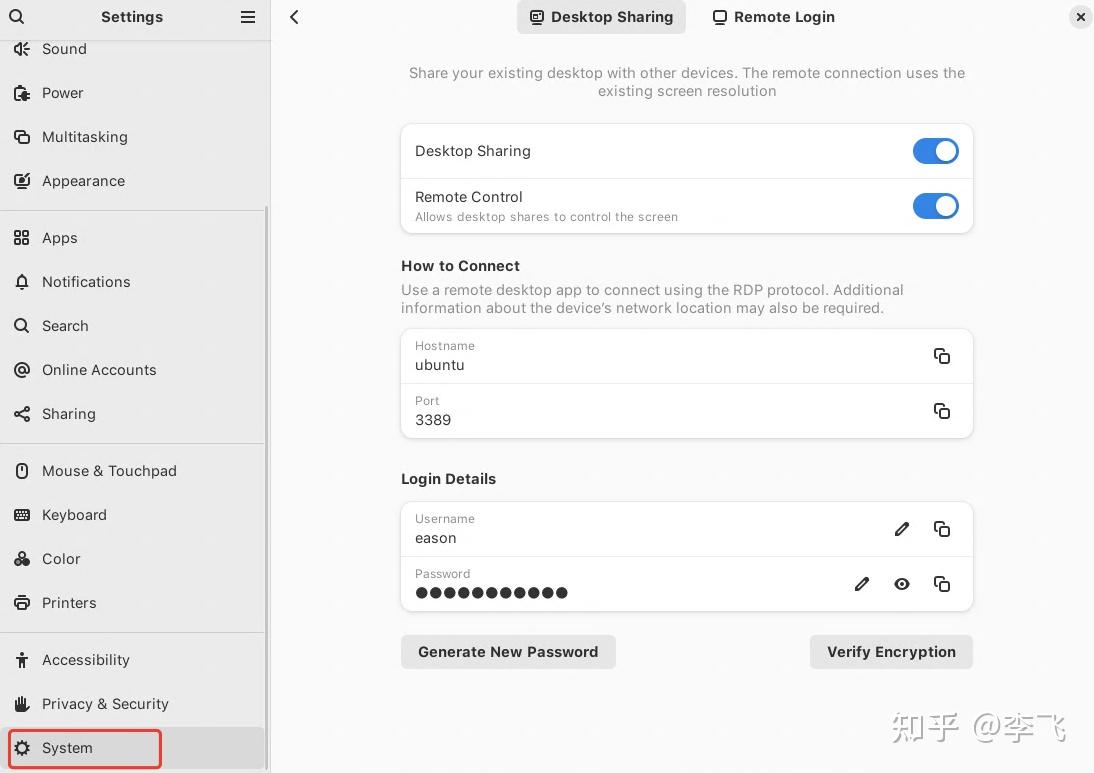Copy the port number 3389
The height and width of the screenshot is (773, 1094).
click(x=941, y=411)
